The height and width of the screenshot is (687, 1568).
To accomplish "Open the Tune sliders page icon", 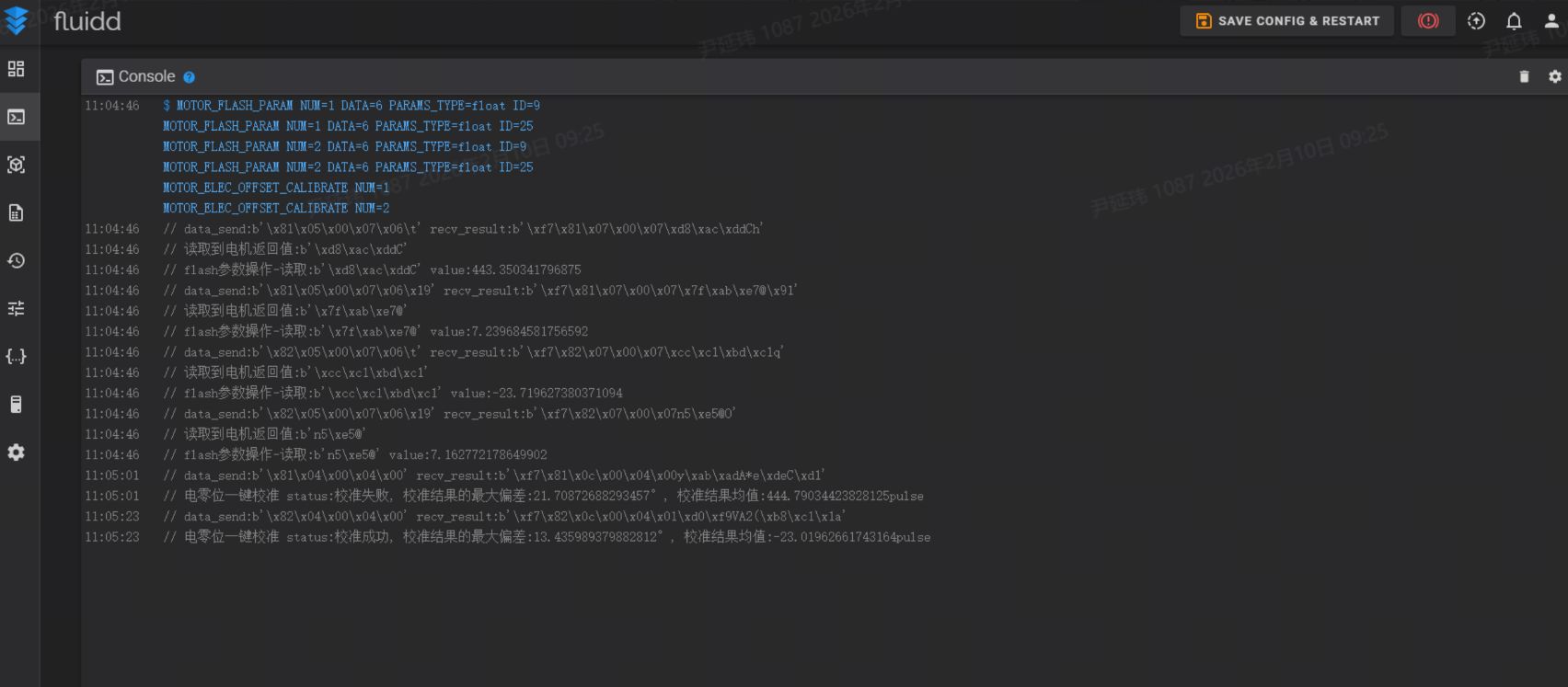I will click(17, 308).
